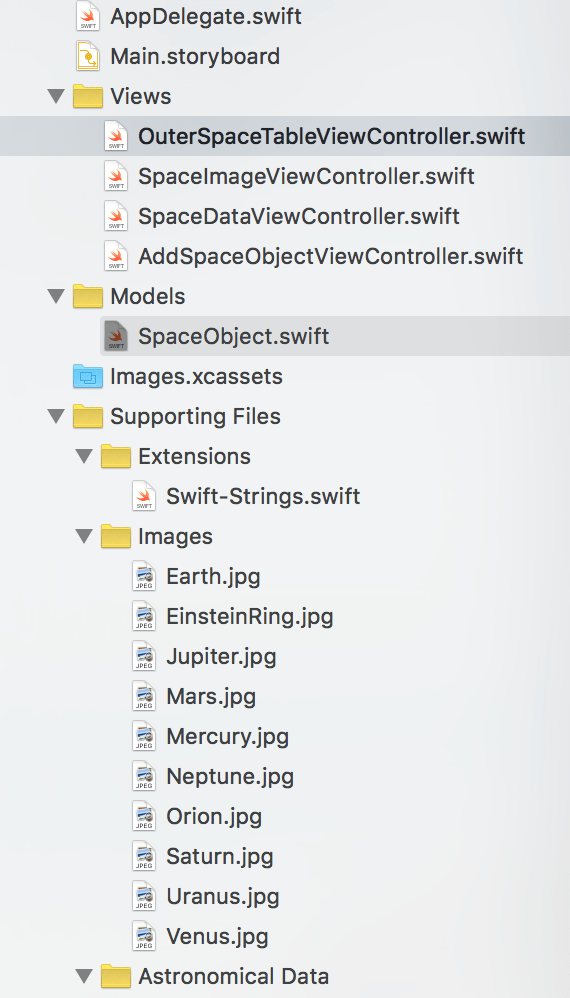Select the SpaceDataViewController.swift label
The height and width of the screenshot is (998, 570).
pyautogui.click(x=298, y=217)
